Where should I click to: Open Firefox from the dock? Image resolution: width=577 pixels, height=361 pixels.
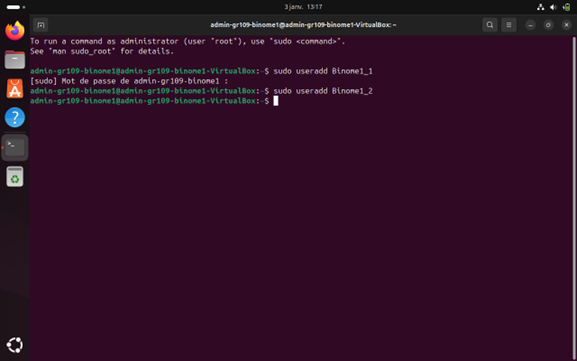click(15, 31)
